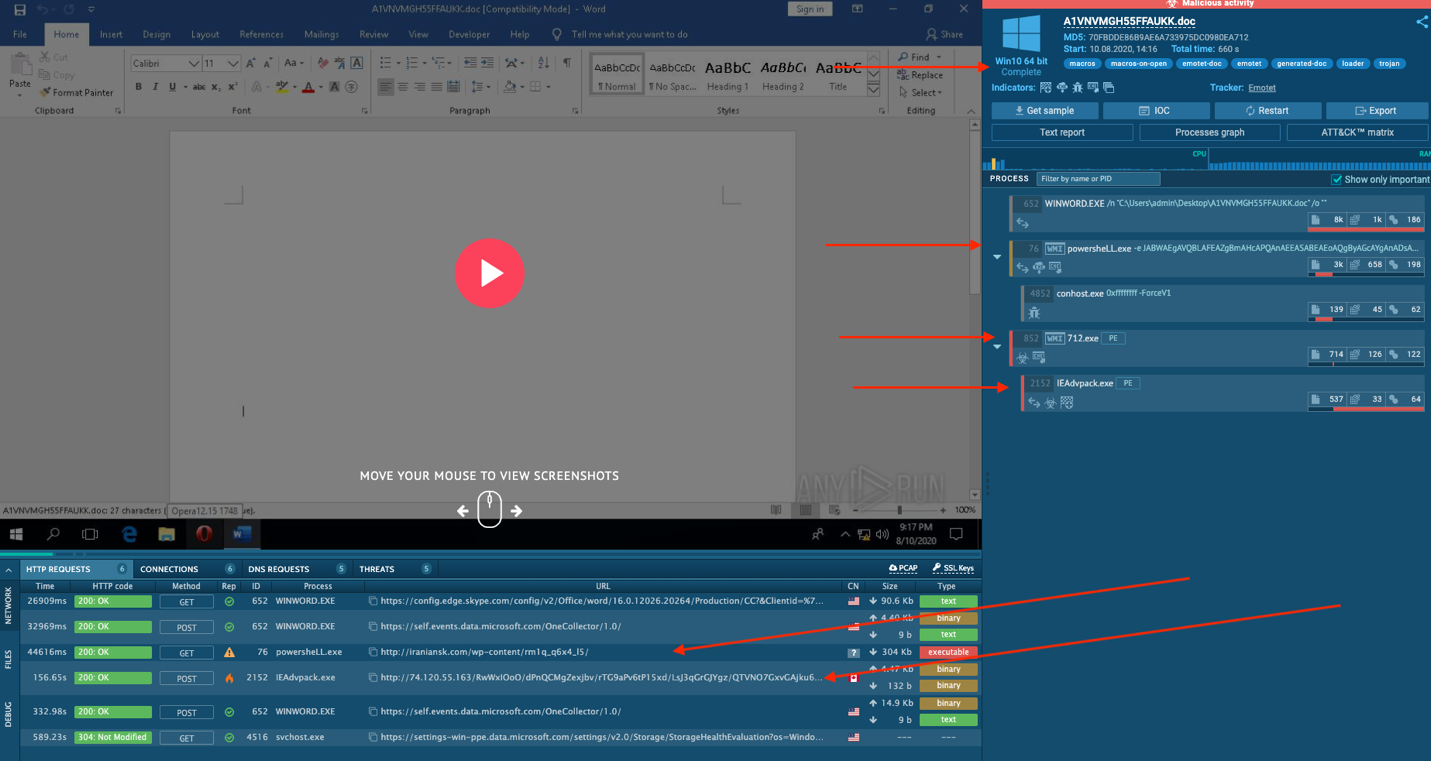Click the Format Painter in Word
The width and height of the screenshot is (1431, 761).
tap(77, 93)
